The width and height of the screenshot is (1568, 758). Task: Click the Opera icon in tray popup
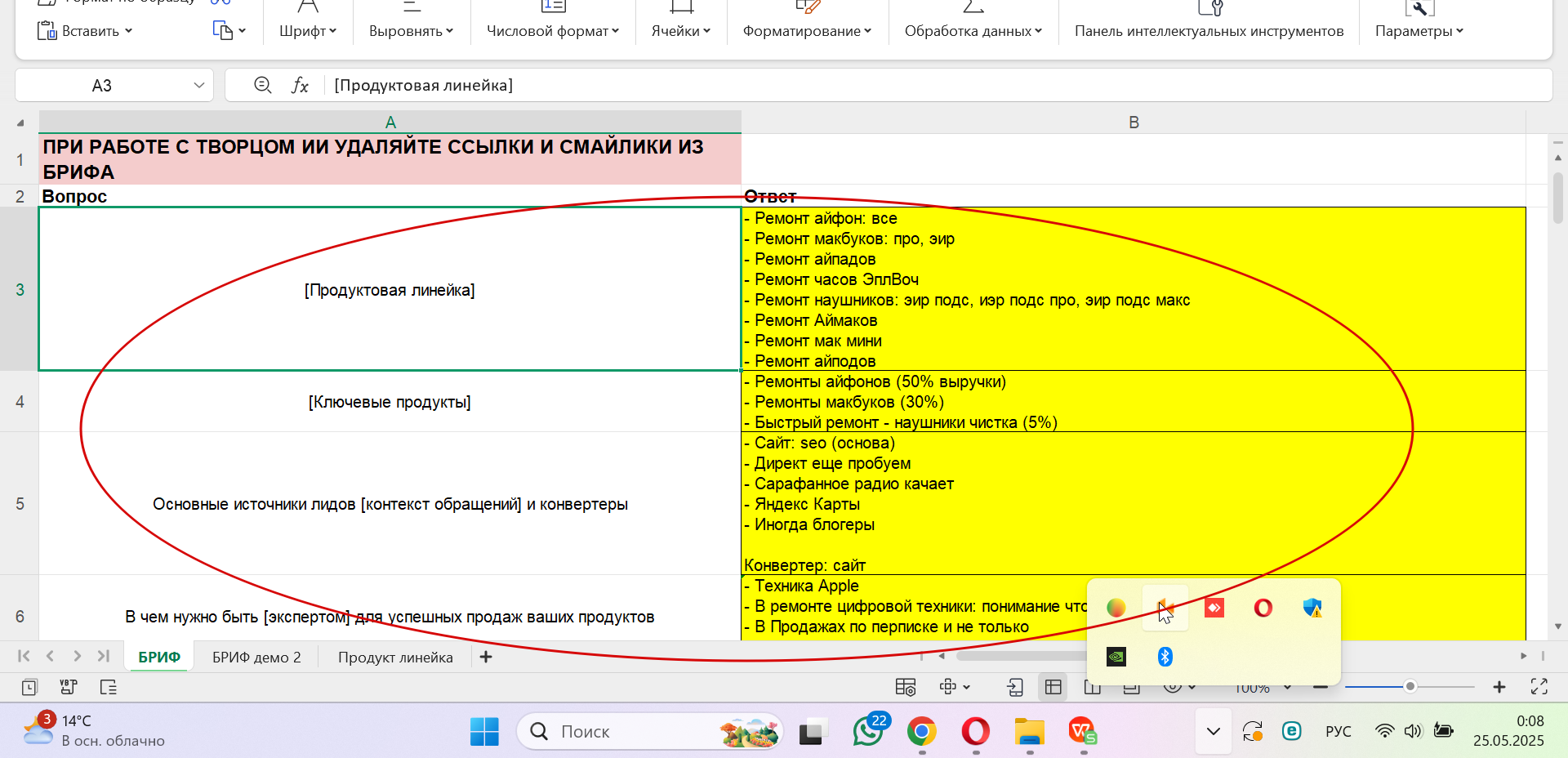(x=1263, y=608)
